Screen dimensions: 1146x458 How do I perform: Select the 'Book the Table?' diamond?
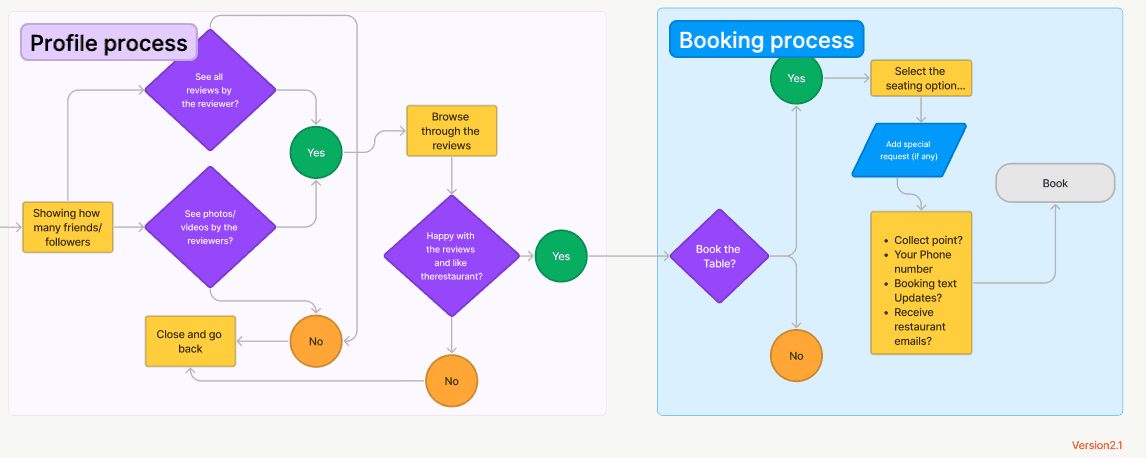pyautogui.click(x=720, y=256)
